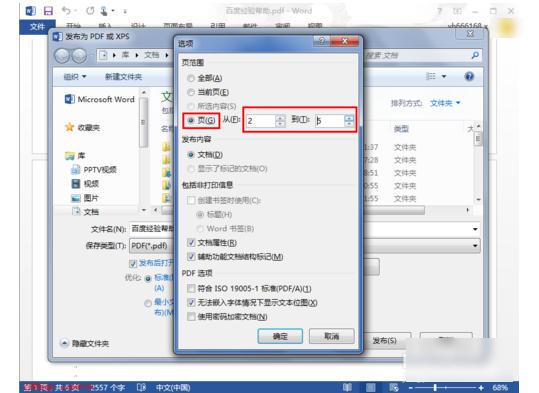Click the redo icon in quick access toolbar

point(90,11)
